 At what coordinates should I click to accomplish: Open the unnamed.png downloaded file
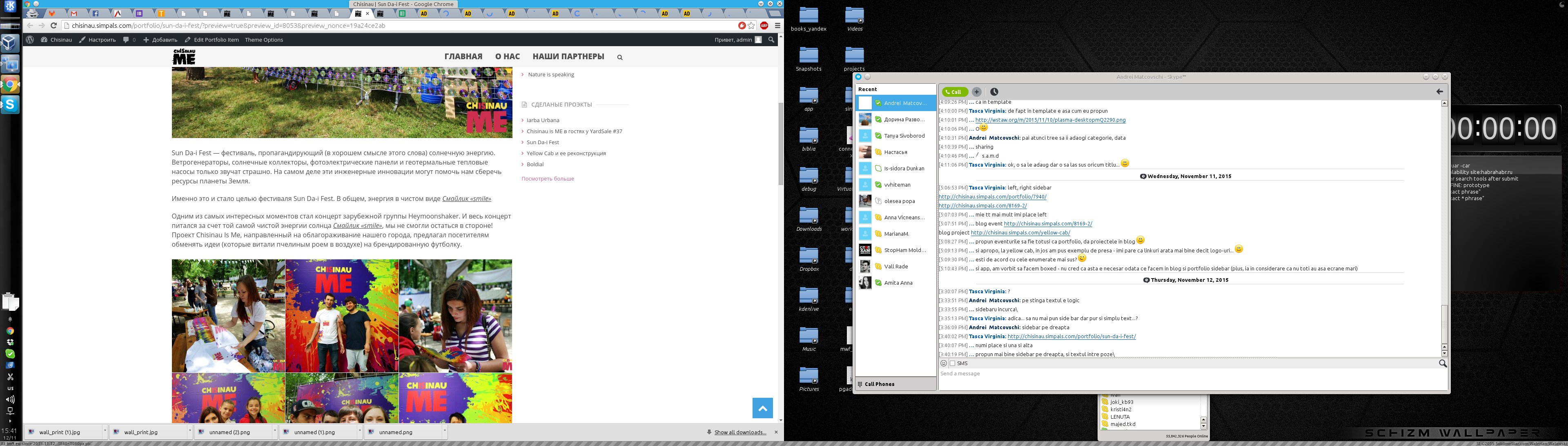coord(402,432)
